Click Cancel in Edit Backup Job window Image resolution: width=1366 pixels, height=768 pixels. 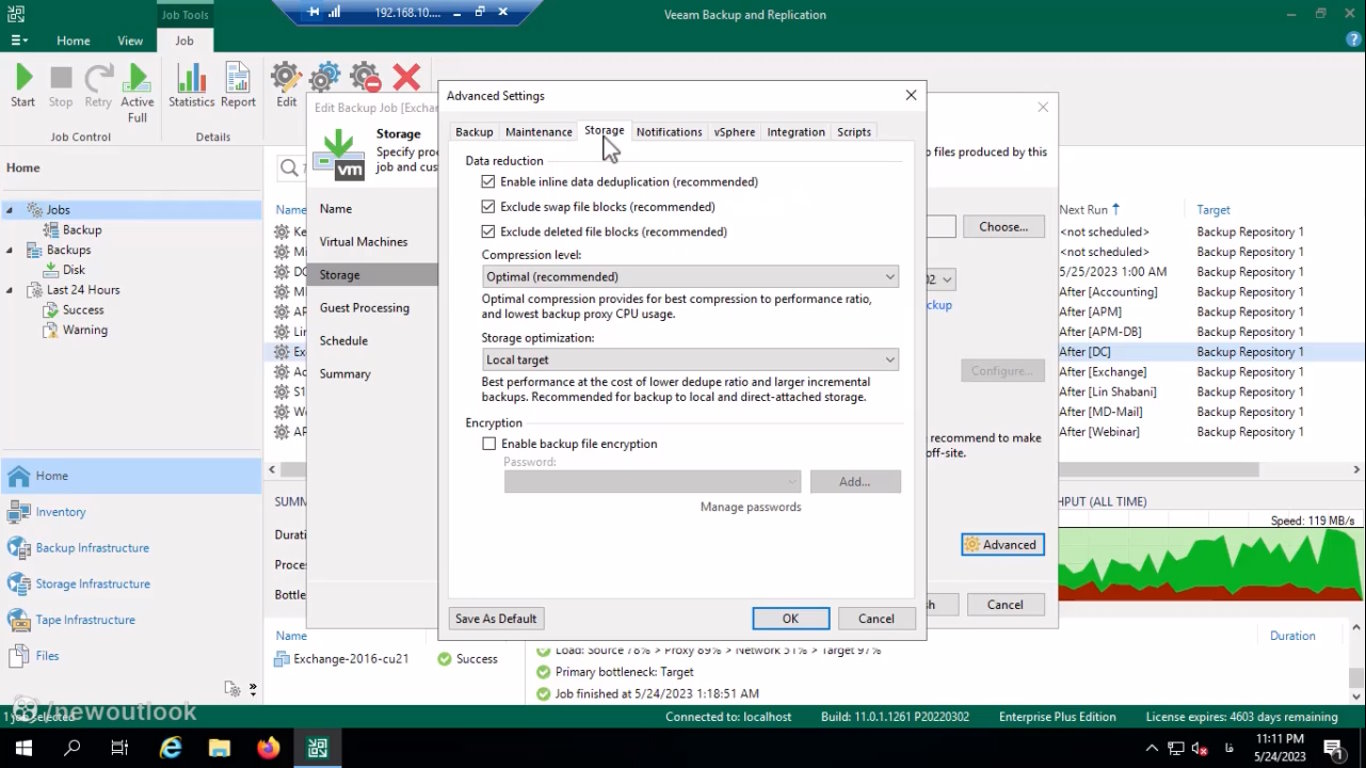pyautogui.click(x=1005, y=605)
